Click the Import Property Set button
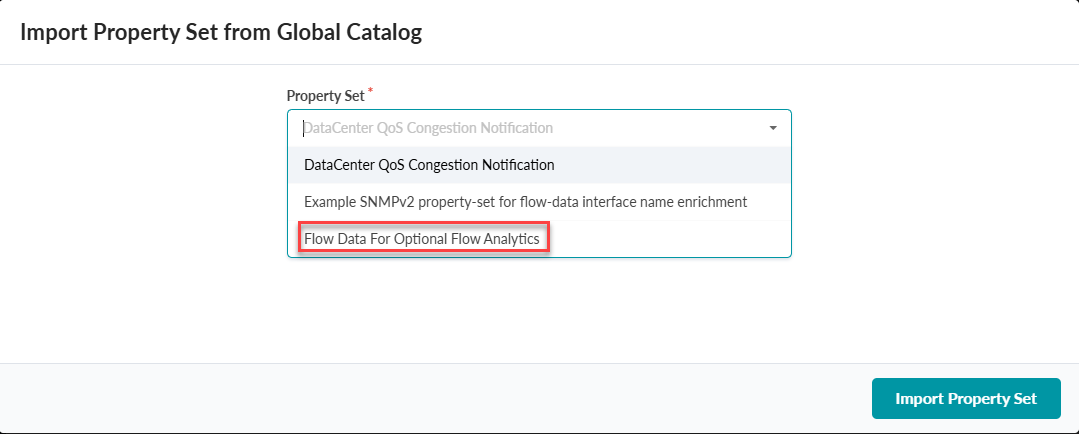The height and width of the screenshot is (434, 1079). (x=965, y=398)
